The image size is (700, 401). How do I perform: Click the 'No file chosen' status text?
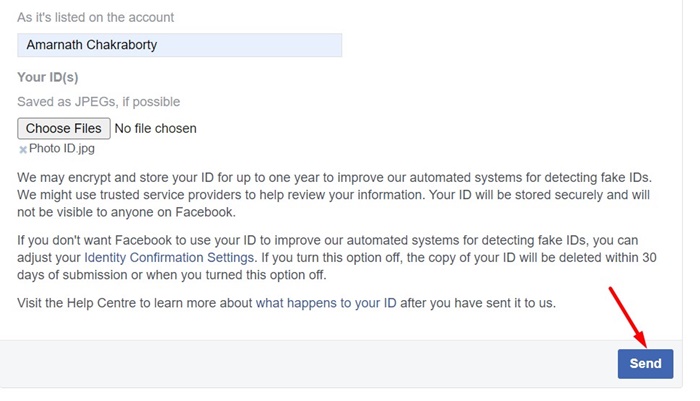tap(155, 129)
